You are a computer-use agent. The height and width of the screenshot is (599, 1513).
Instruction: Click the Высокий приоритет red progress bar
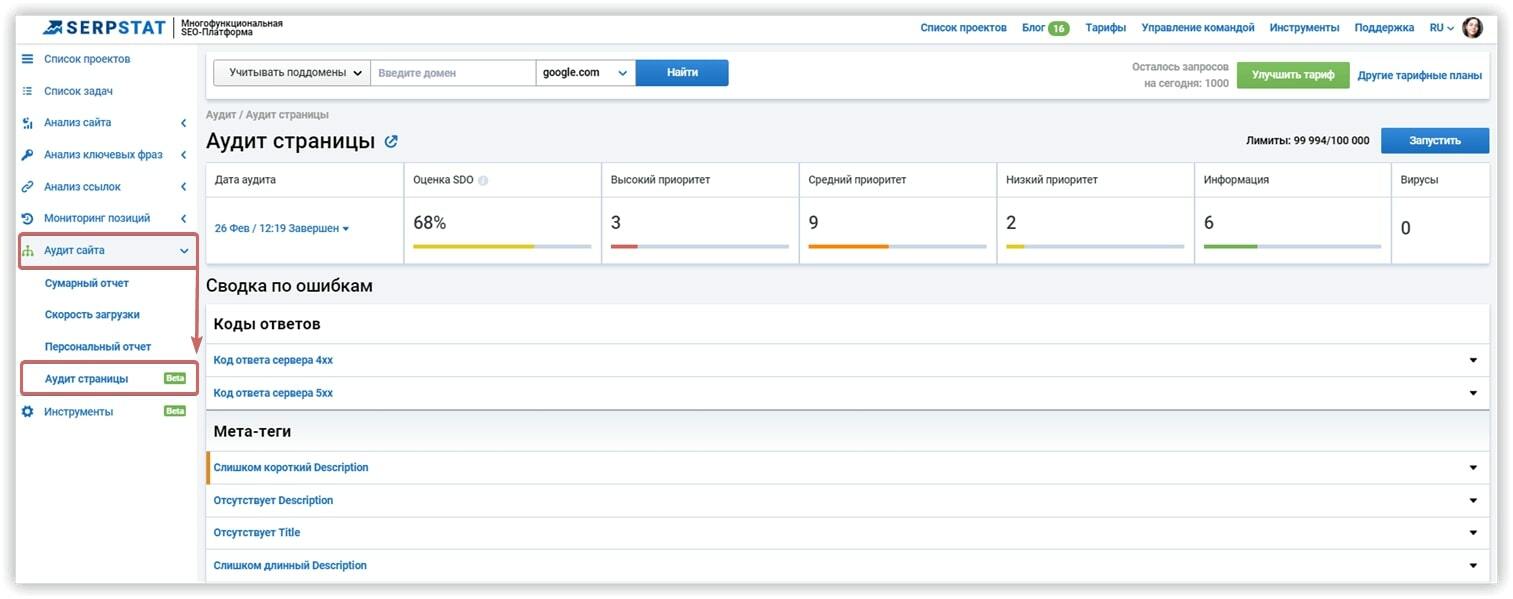pyautogui.click(x=700, y=246)
